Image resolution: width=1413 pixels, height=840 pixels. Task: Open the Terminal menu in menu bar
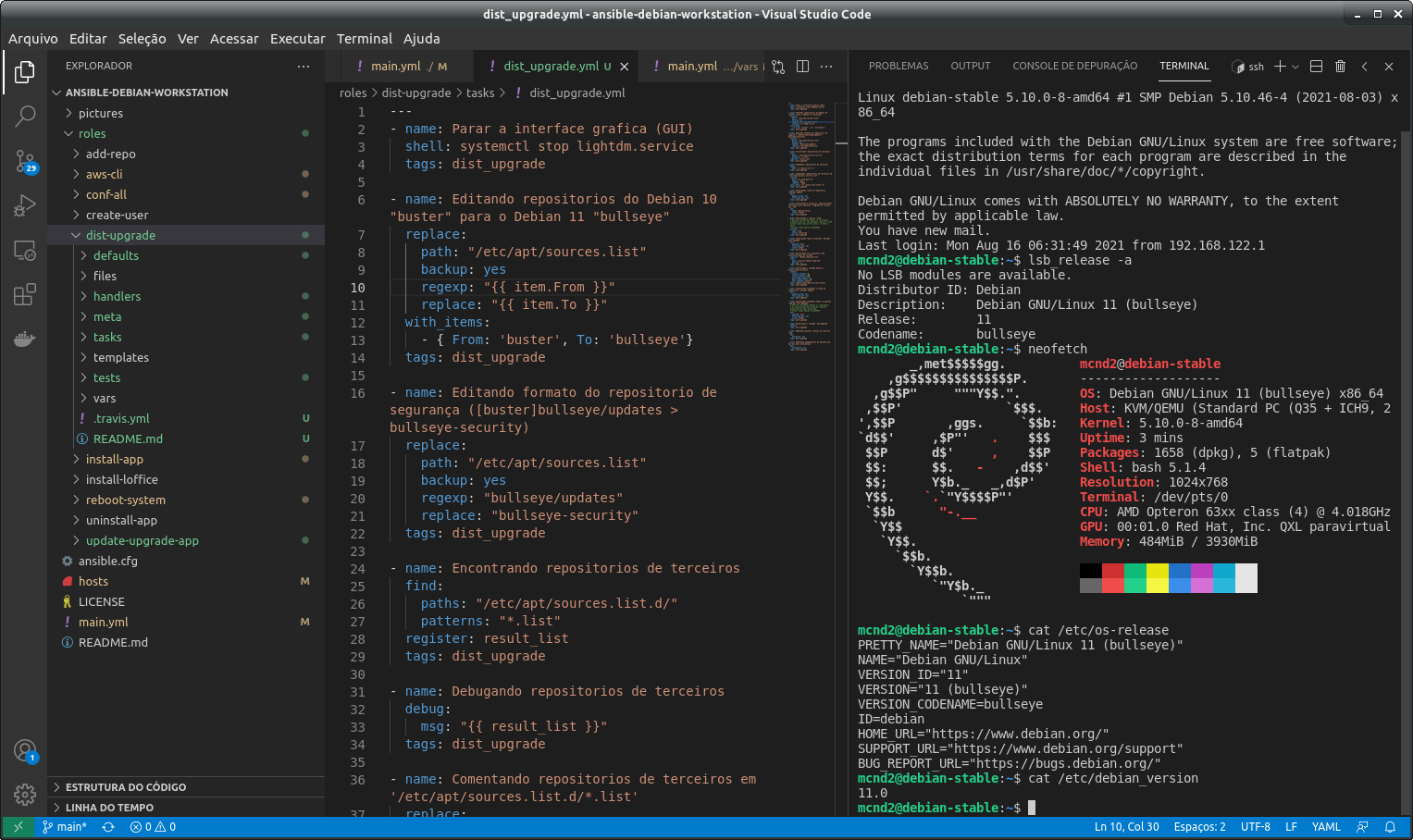click(364, 39)
